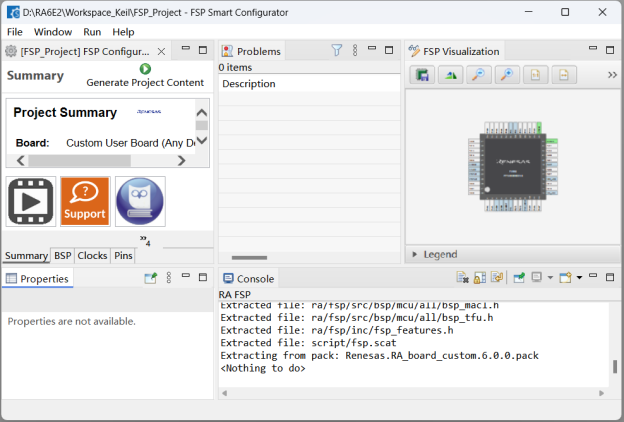Click the Renesas chip package image
Screen dimensions: 624x422
tap(513, 166)
